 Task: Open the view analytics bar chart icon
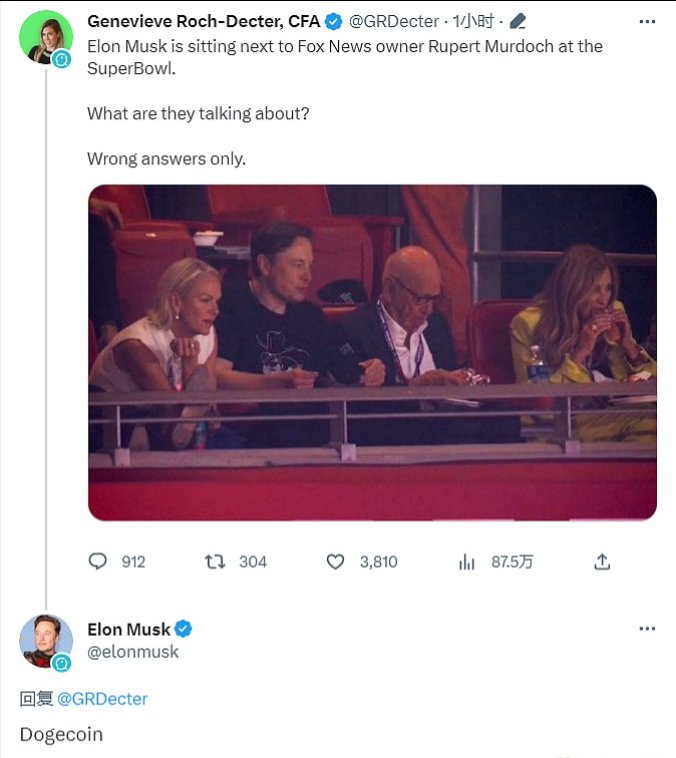point(467,562)
